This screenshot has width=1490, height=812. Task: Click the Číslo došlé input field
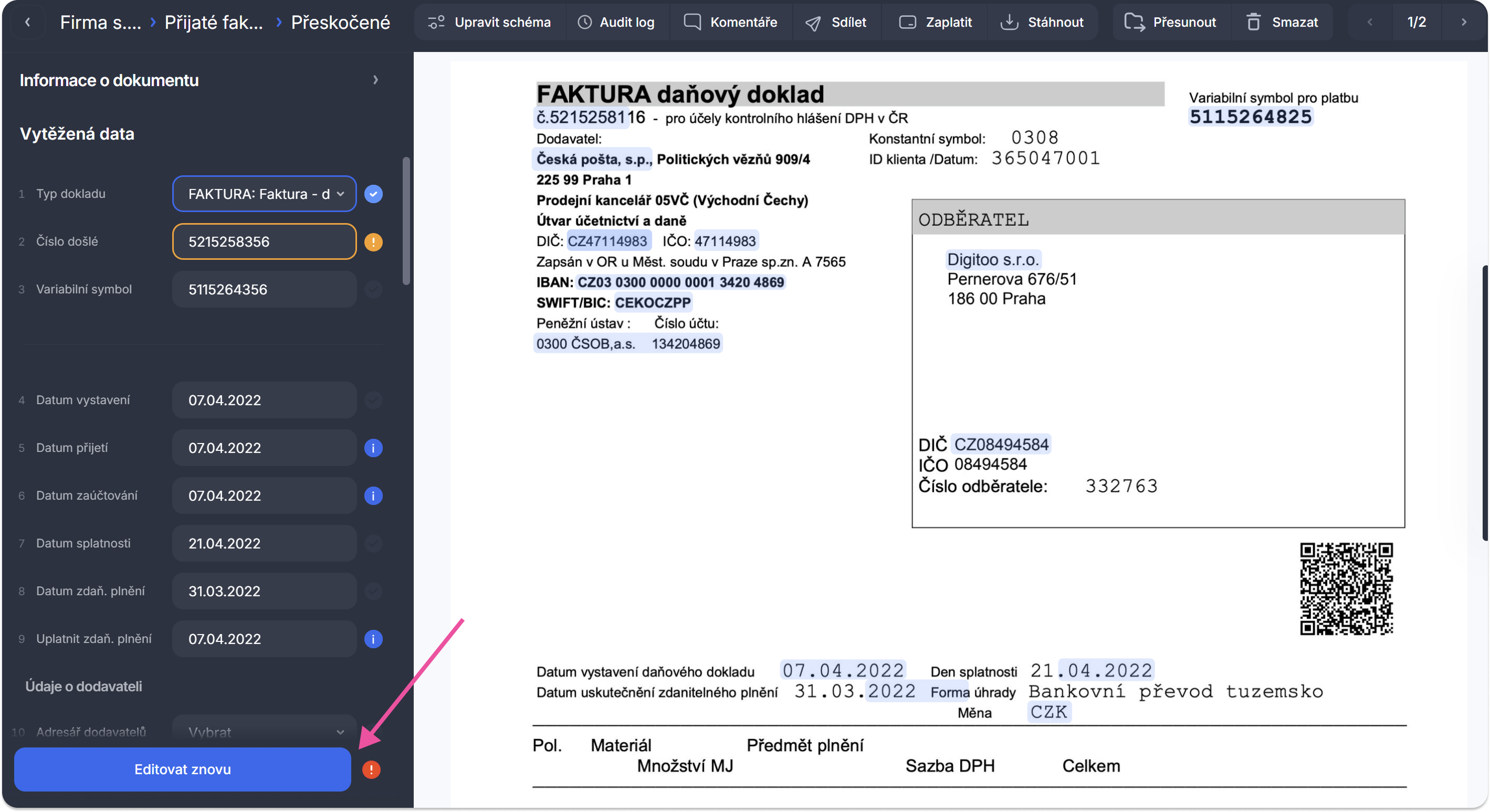(x=264, y=242)
